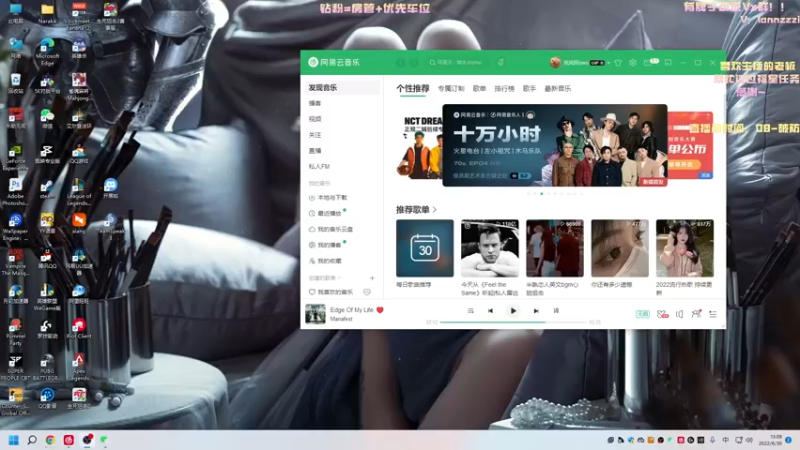Adjust volume with the speaker icon
This screenshot has width=800, height=450.
(x=680, y=314)
